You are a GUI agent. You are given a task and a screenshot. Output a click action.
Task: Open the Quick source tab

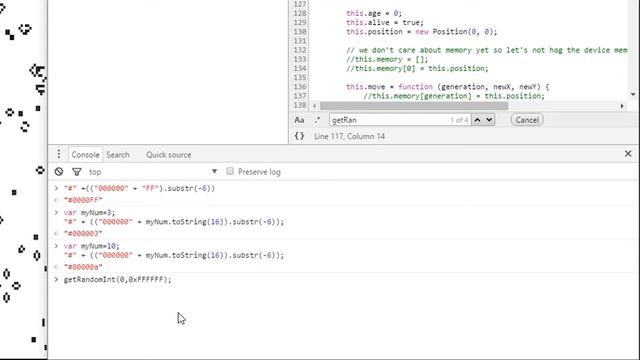click(x=169, y=155)
